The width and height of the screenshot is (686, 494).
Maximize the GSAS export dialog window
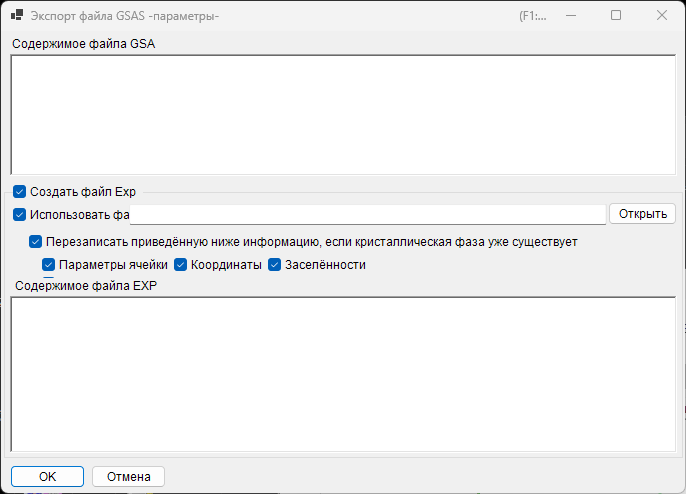point(616,16)
